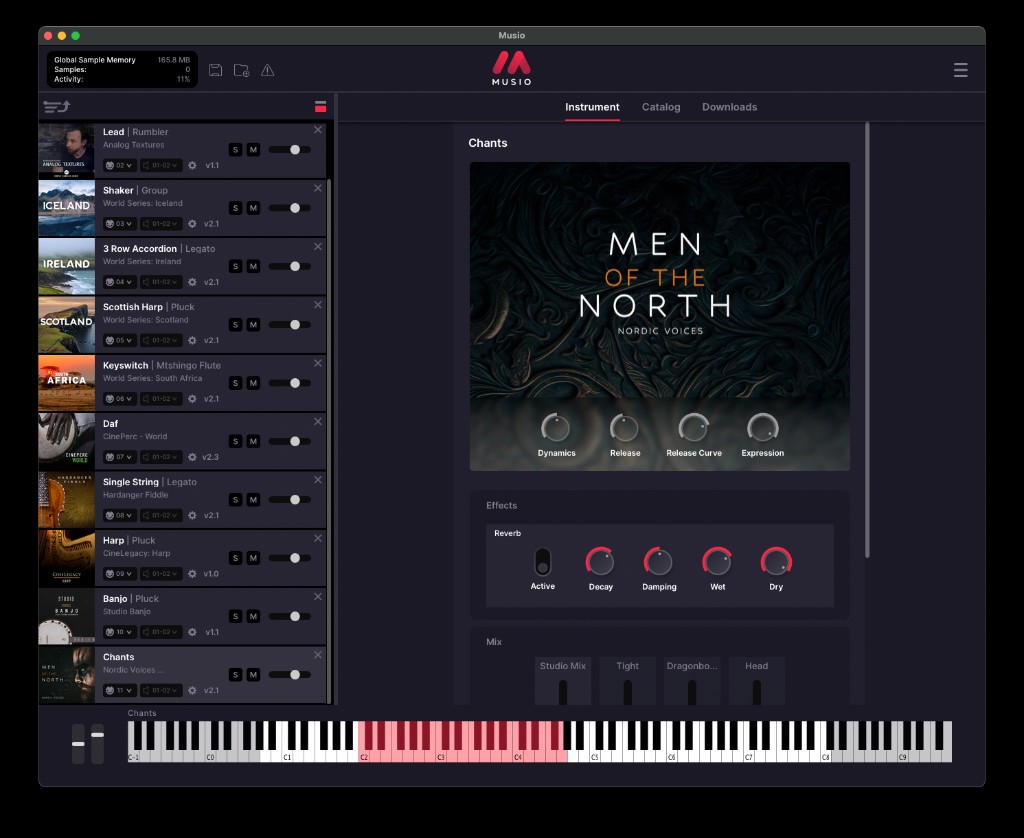This screenshot has height=838, width=1024.
Task: Remove Chants instrument with X icon
Action: click(318, 654)
